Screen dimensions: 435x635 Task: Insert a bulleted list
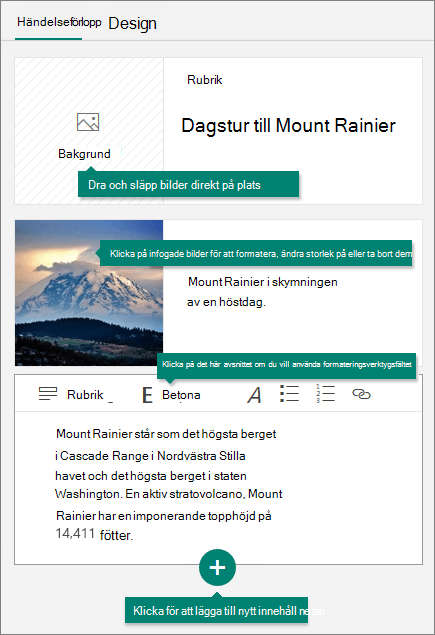289,394
